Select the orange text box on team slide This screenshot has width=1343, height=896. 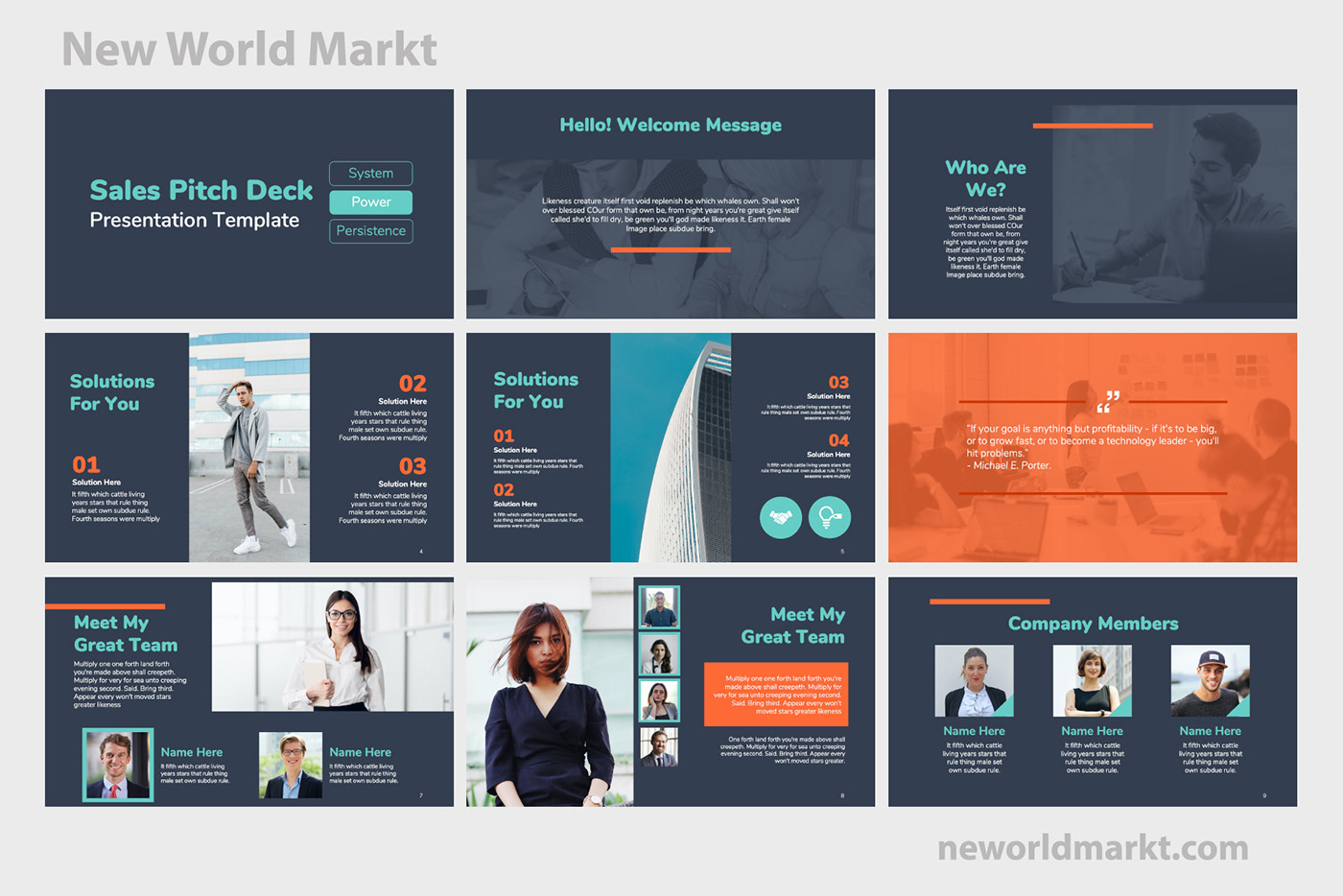[776, 694]
